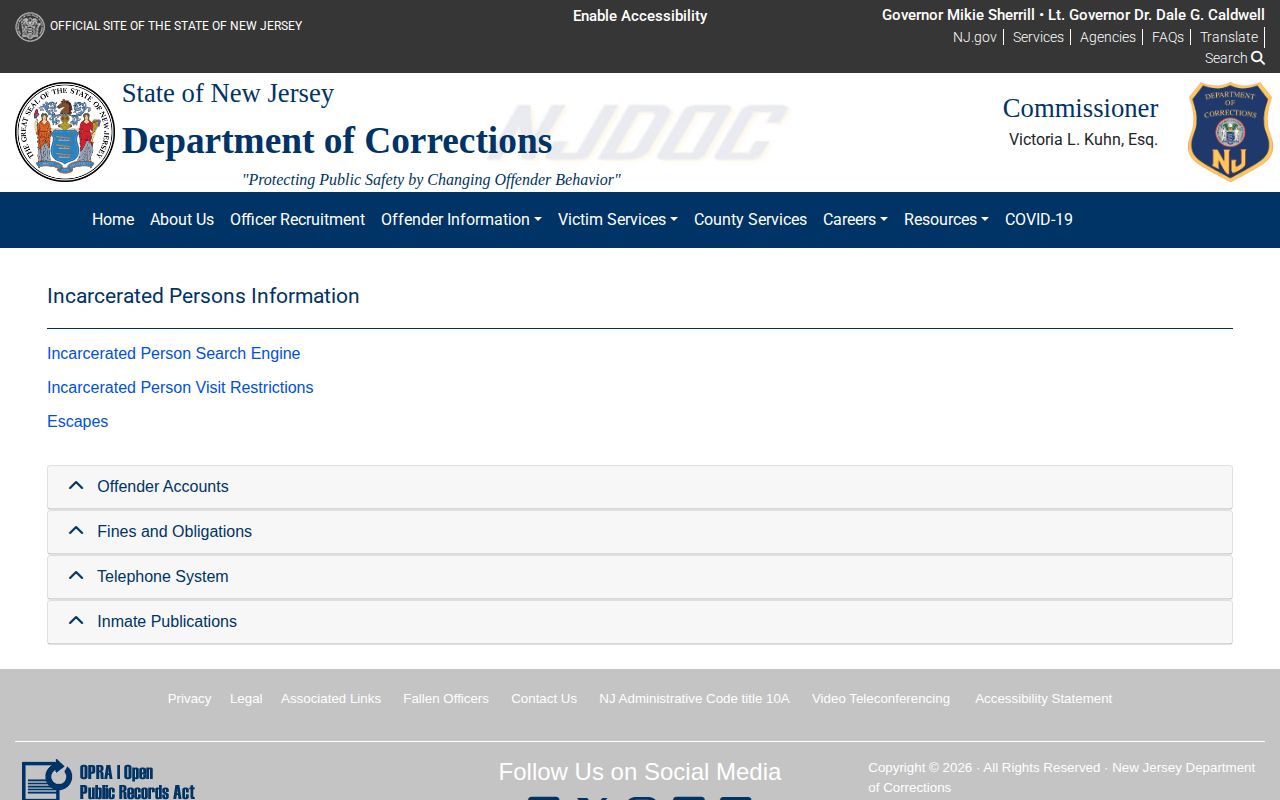Open Video Teleconferencing in the footer
Screen dimensions: 1280x800
click(881, 699)
